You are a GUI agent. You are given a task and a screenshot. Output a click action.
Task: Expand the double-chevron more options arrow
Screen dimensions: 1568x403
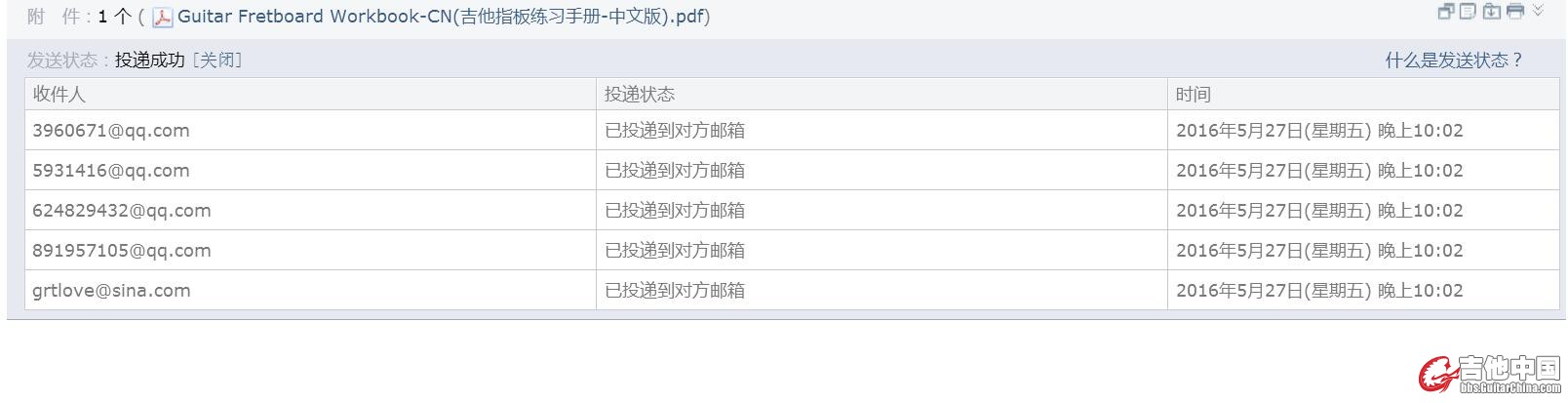1538,11
